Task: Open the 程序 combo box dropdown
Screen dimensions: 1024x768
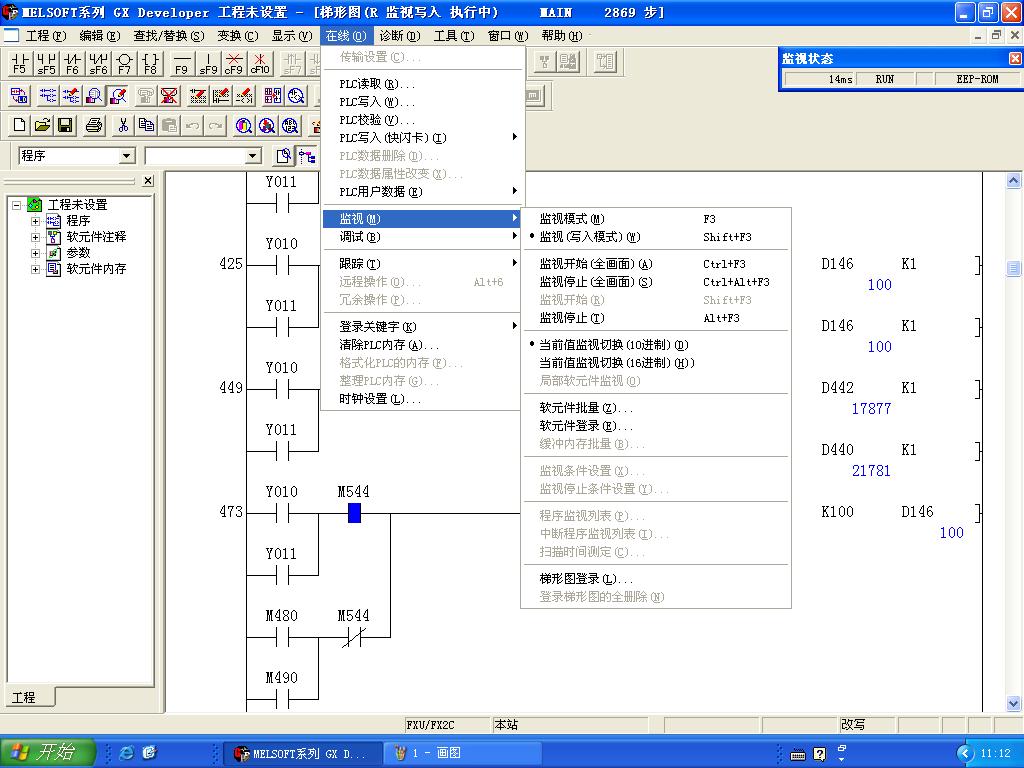Action: pos(127,156)
